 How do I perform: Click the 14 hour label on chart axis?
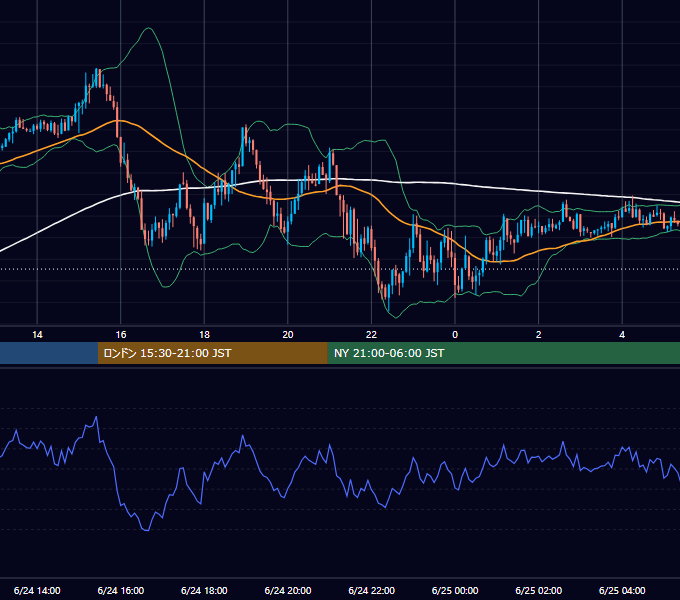[x=37, y=335]
